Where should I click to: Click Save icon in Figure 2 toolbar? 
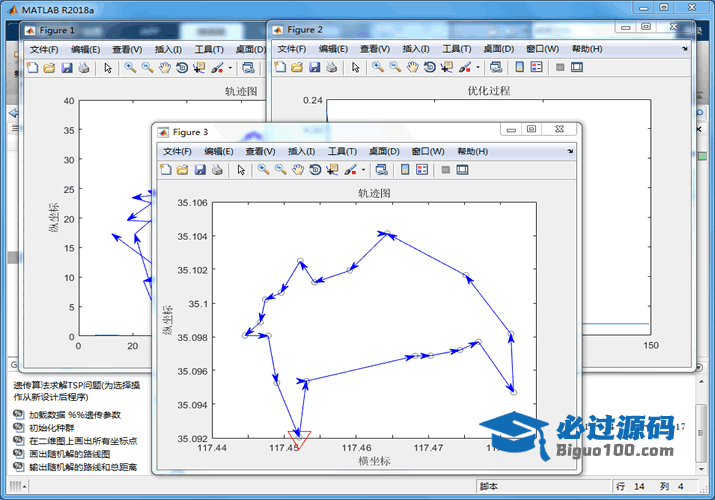pyautogui.click(x=314, y=67)
